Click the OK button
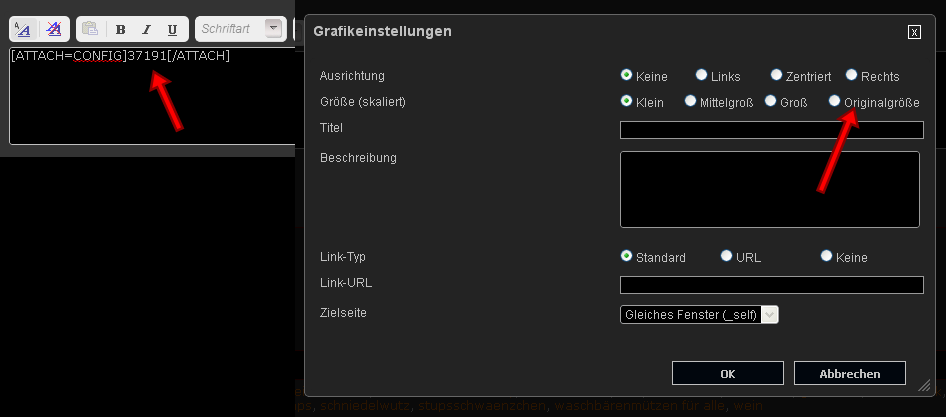The image size is (946, 417). [728, 373]
